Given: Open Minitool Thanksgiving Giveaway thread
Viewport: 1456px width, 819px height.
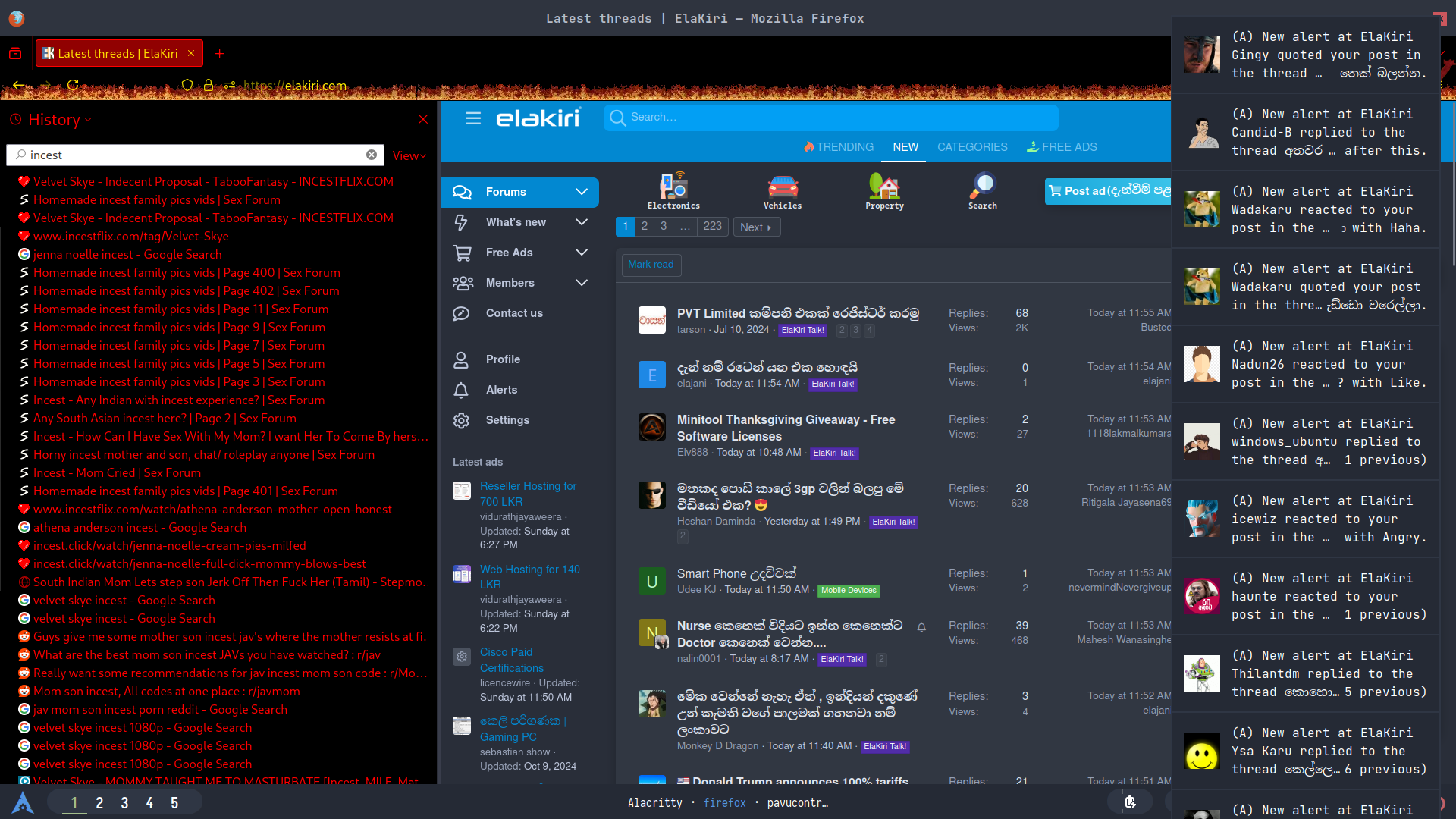Looking at the screenshot, I should coord(786,428).
